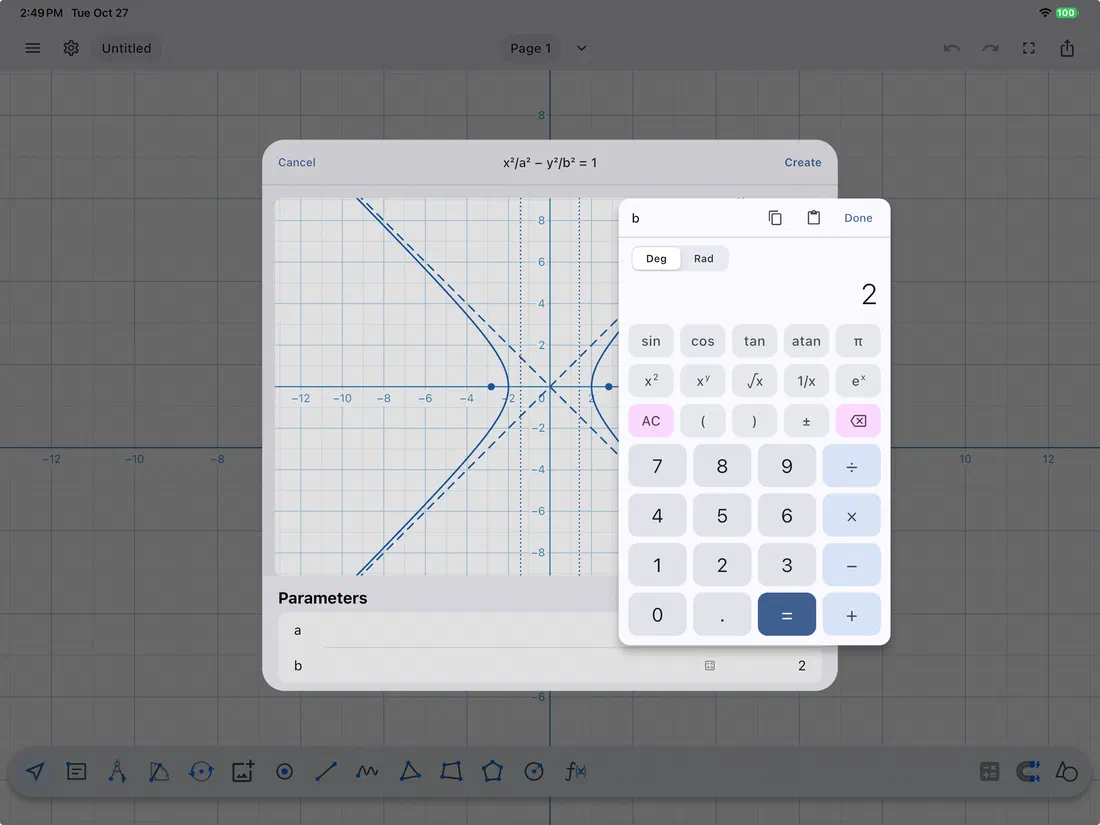Tap the digit 0 key

coord(657,615)
